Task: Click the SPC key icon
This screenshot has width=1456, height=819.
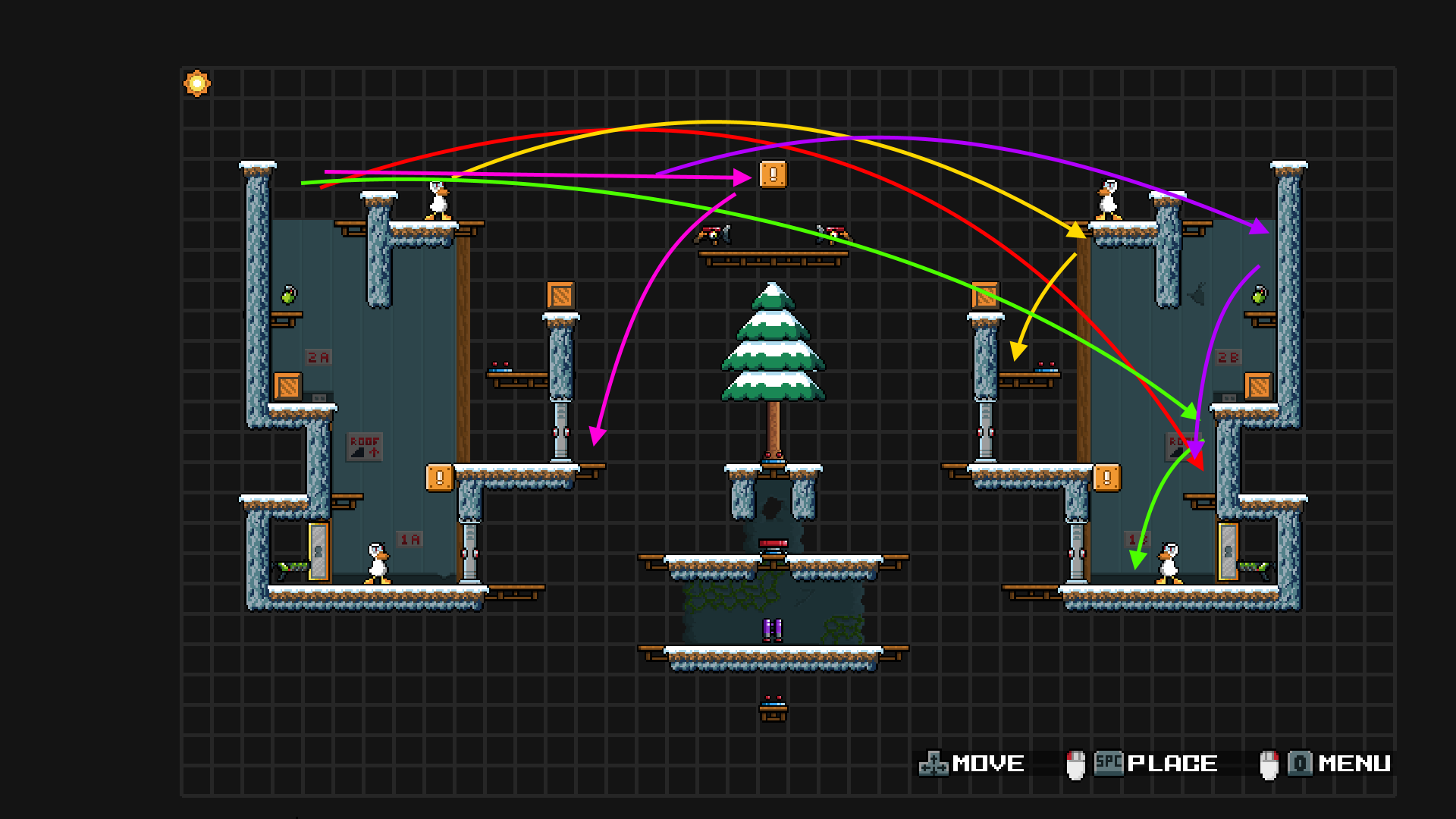Action: pos(1108,762)
